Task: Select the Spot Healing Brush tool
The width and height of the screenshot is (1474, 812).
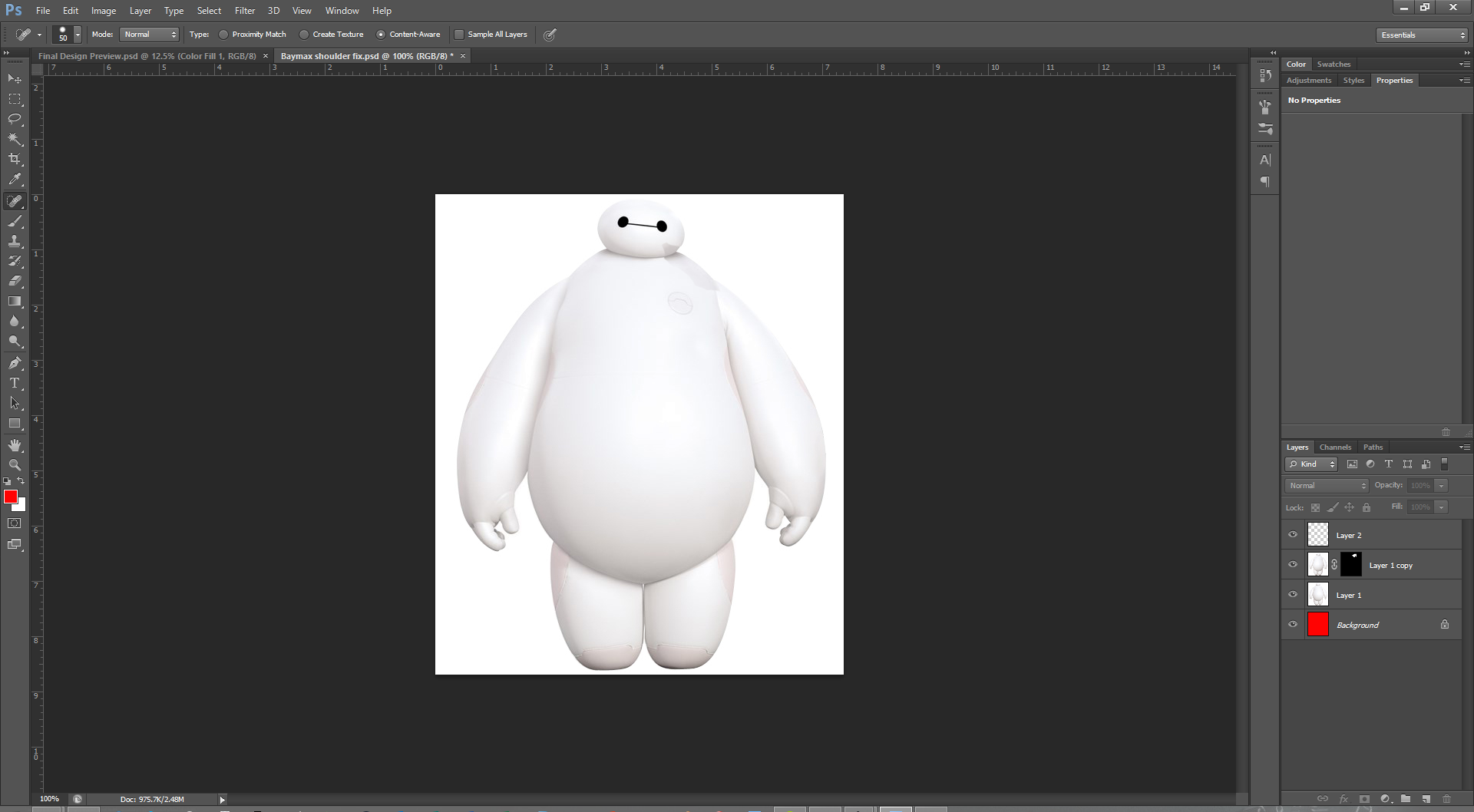Action: click(15, 201)
